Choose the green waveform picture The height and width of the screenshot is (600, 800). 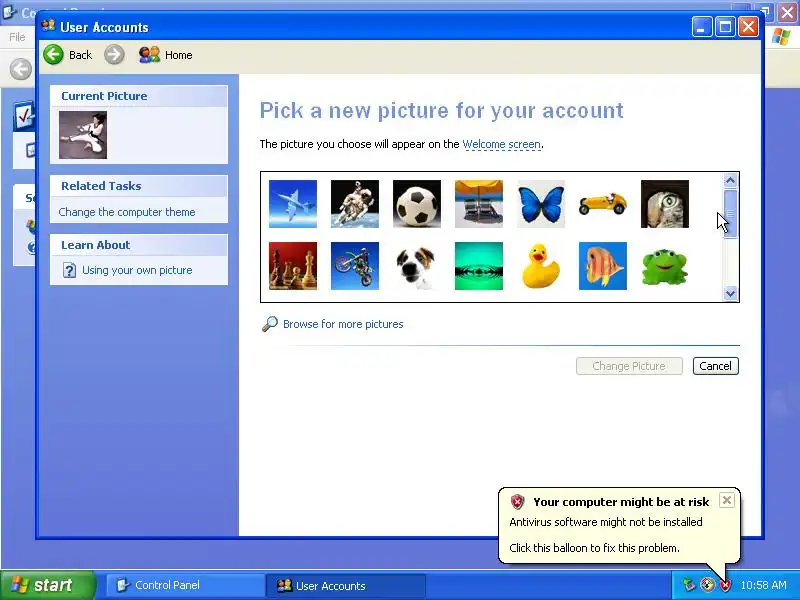(x=479, y=266)
